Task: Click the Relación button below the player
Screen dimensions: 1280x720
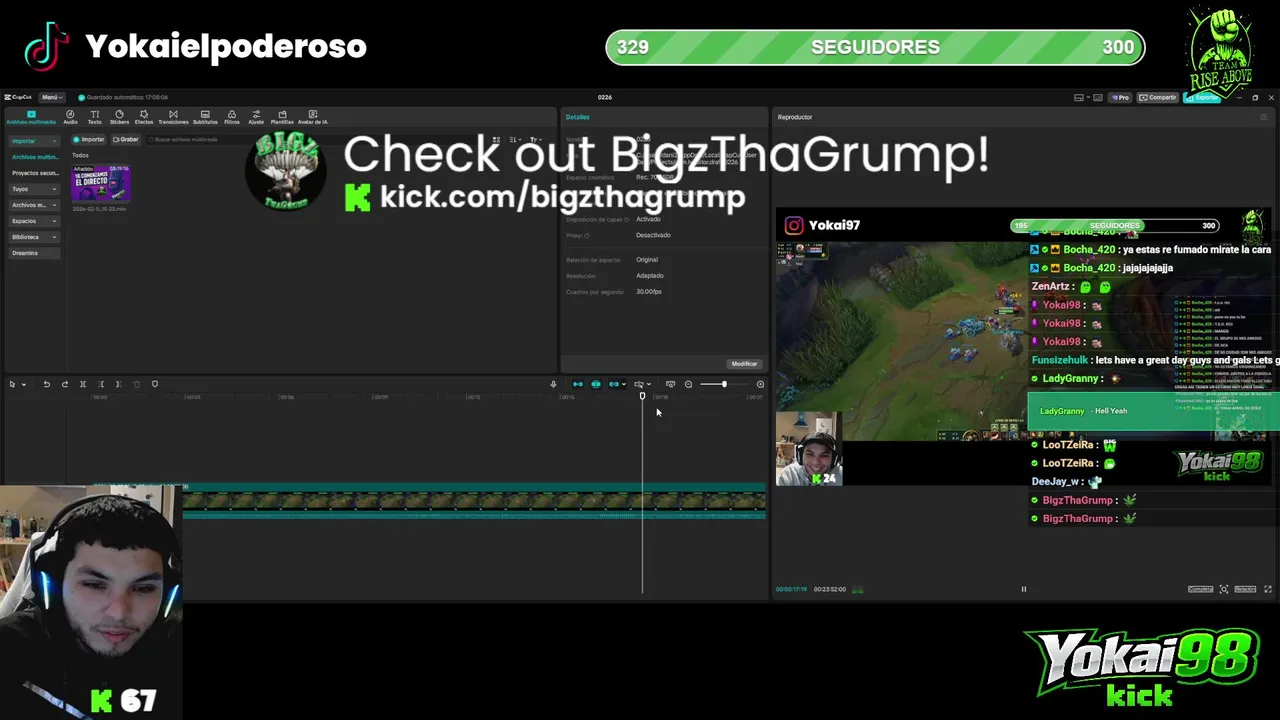Action: [x=1245, y=589]
